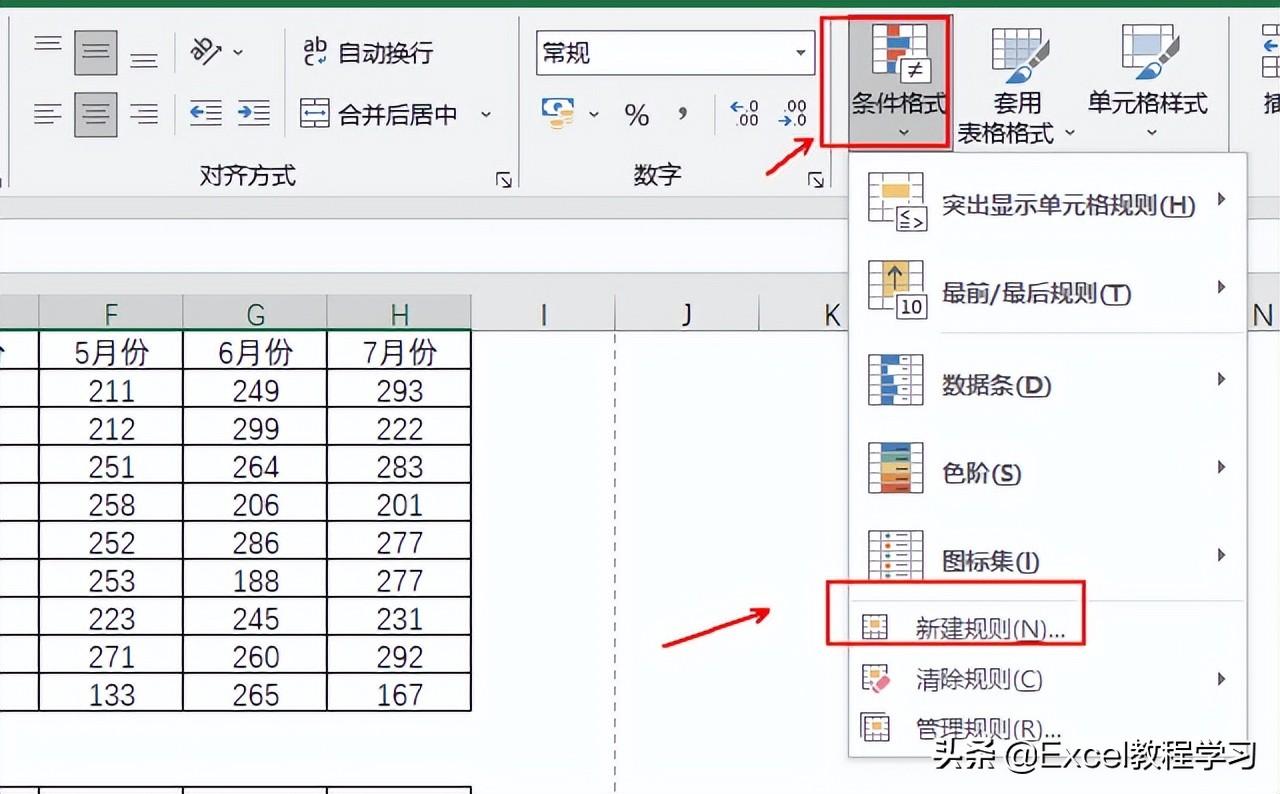Select the cell containing 188
The height and width of the screenshot is (794, 1280).
pyautogui.click(x=255, y=580)
